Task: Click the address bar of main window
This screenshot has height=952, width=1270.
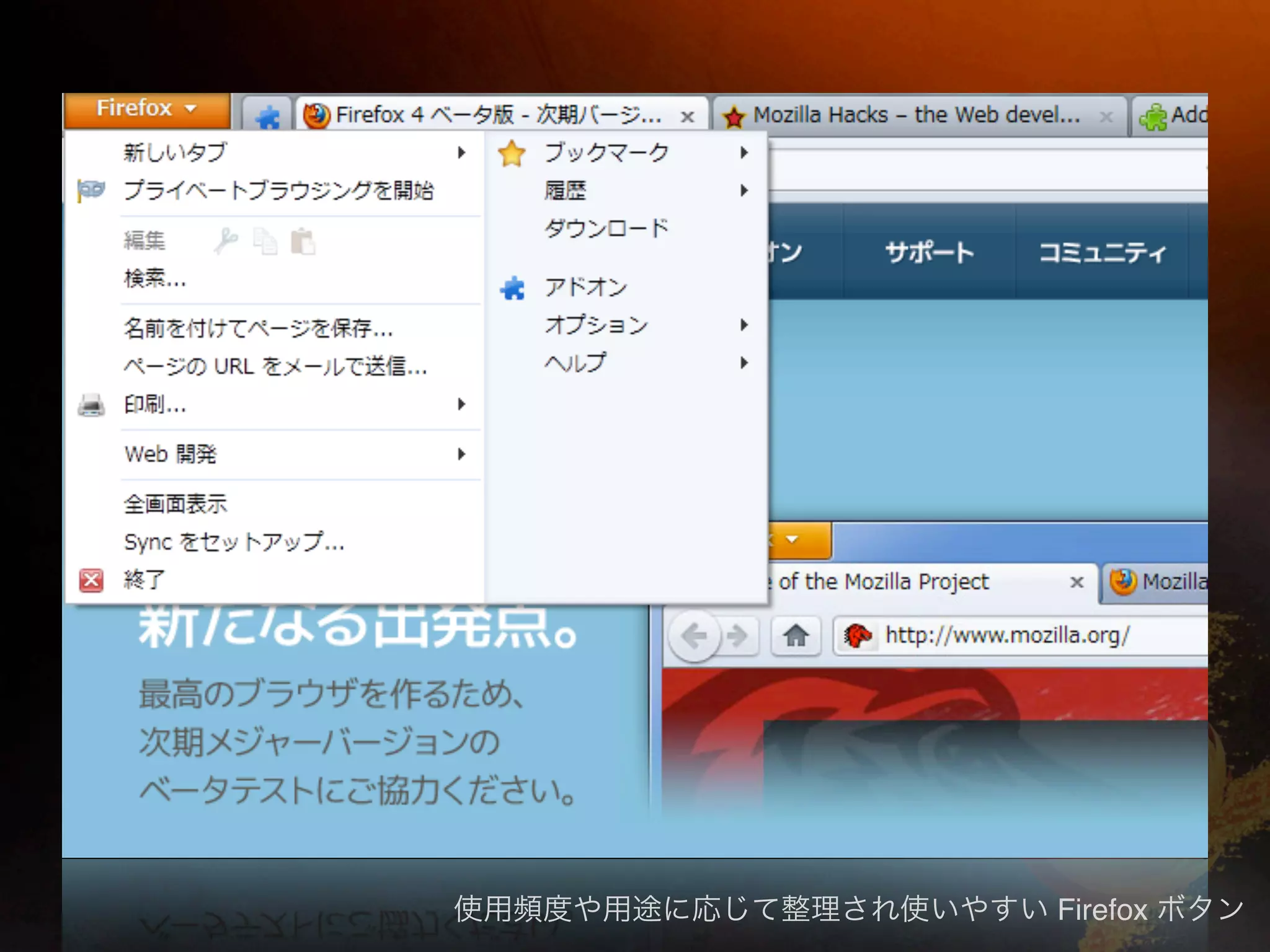Action: coord(988,169)
